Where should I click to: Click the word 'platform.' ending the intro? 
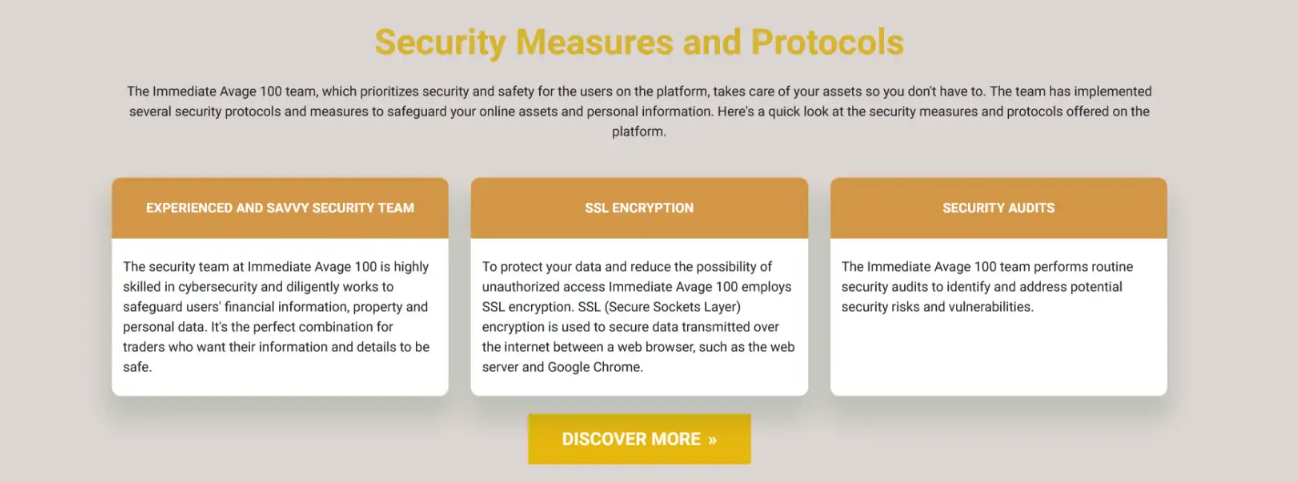639,131
